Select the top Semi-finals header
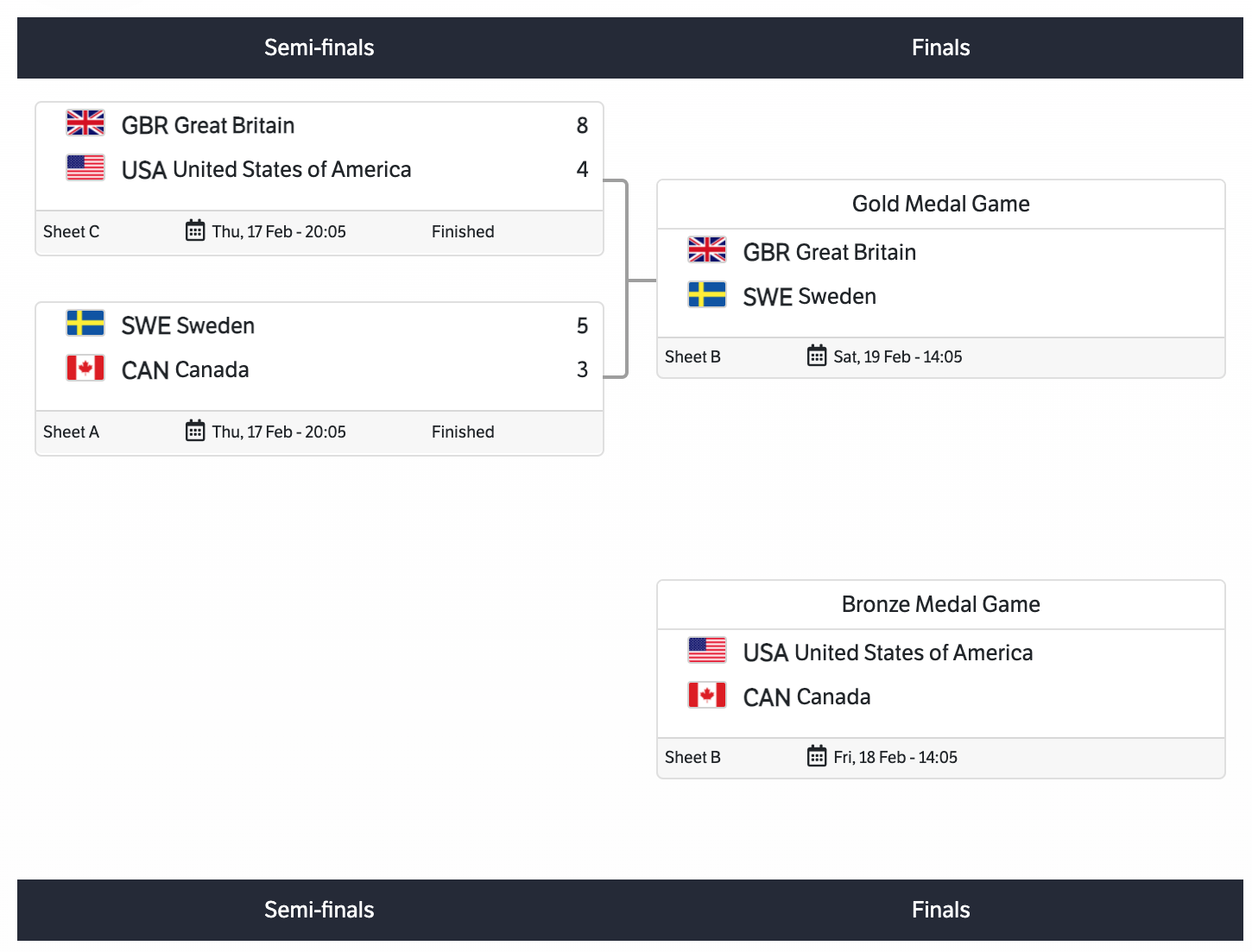The image size is (1252, 952). point(319,47)
